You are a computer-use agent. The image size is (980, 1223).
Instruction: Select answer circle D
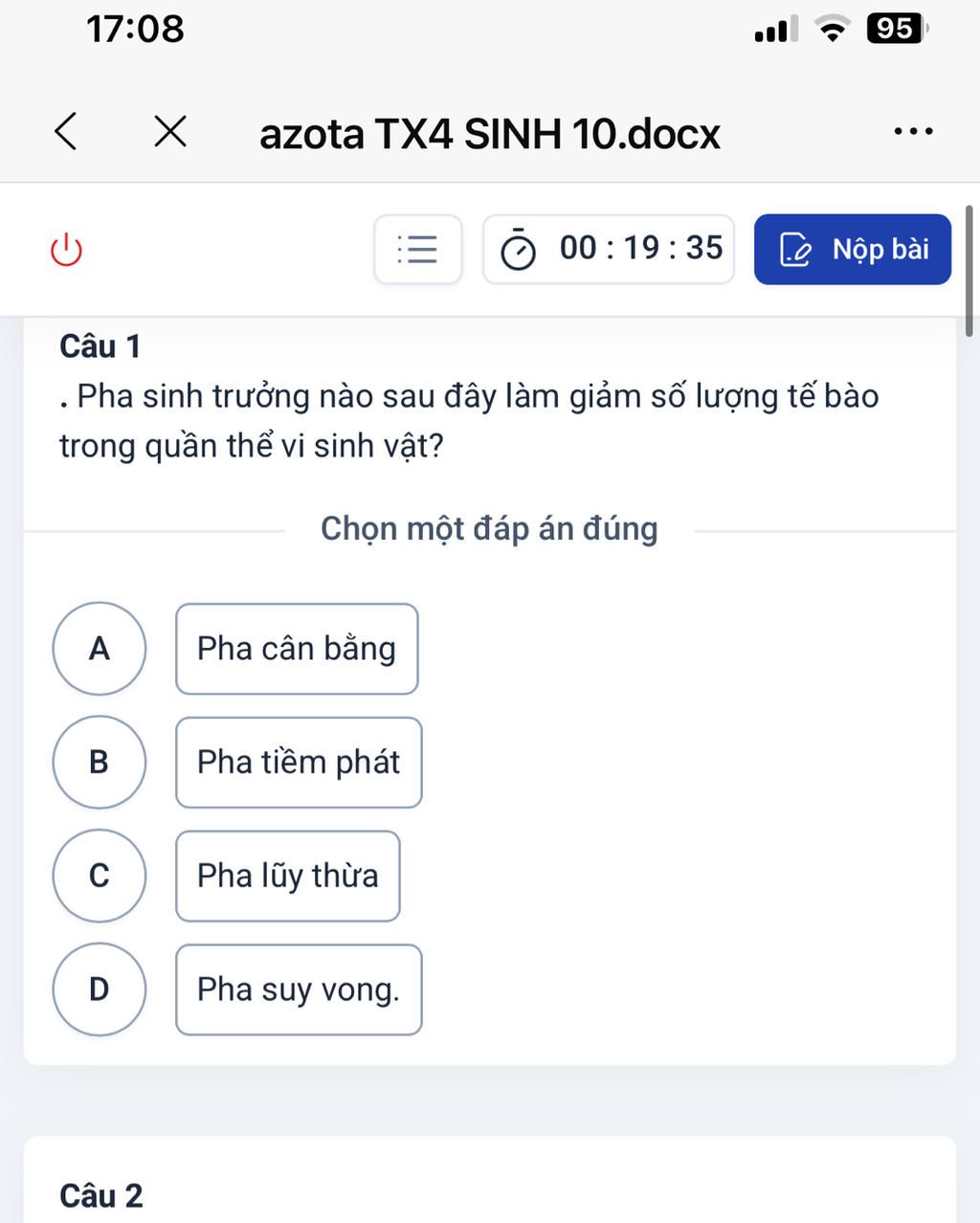coord(100,989)
